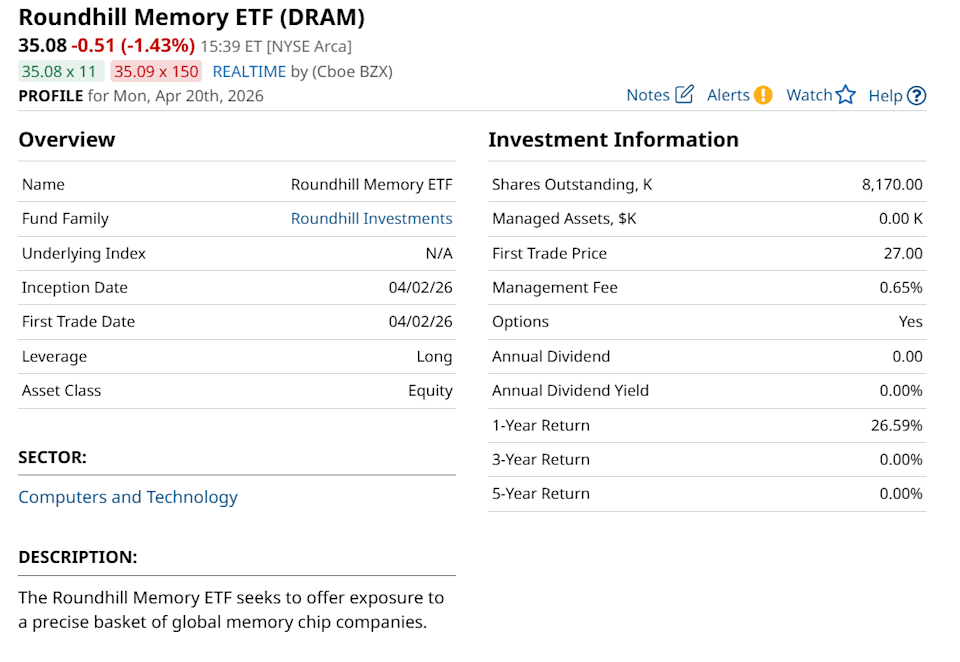Add DRAM to watchlist via star icon
The height and width of the screenshot is (662, 960).
847,94
